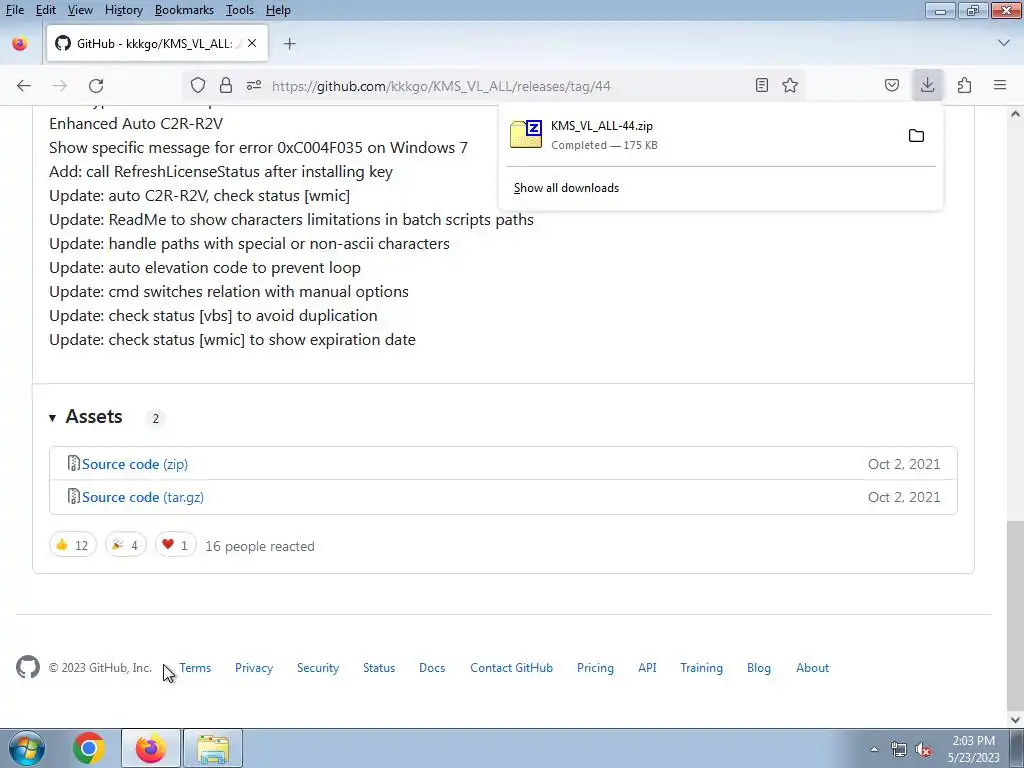
Task: Open the File menu
Action: [x=15, y=10]
